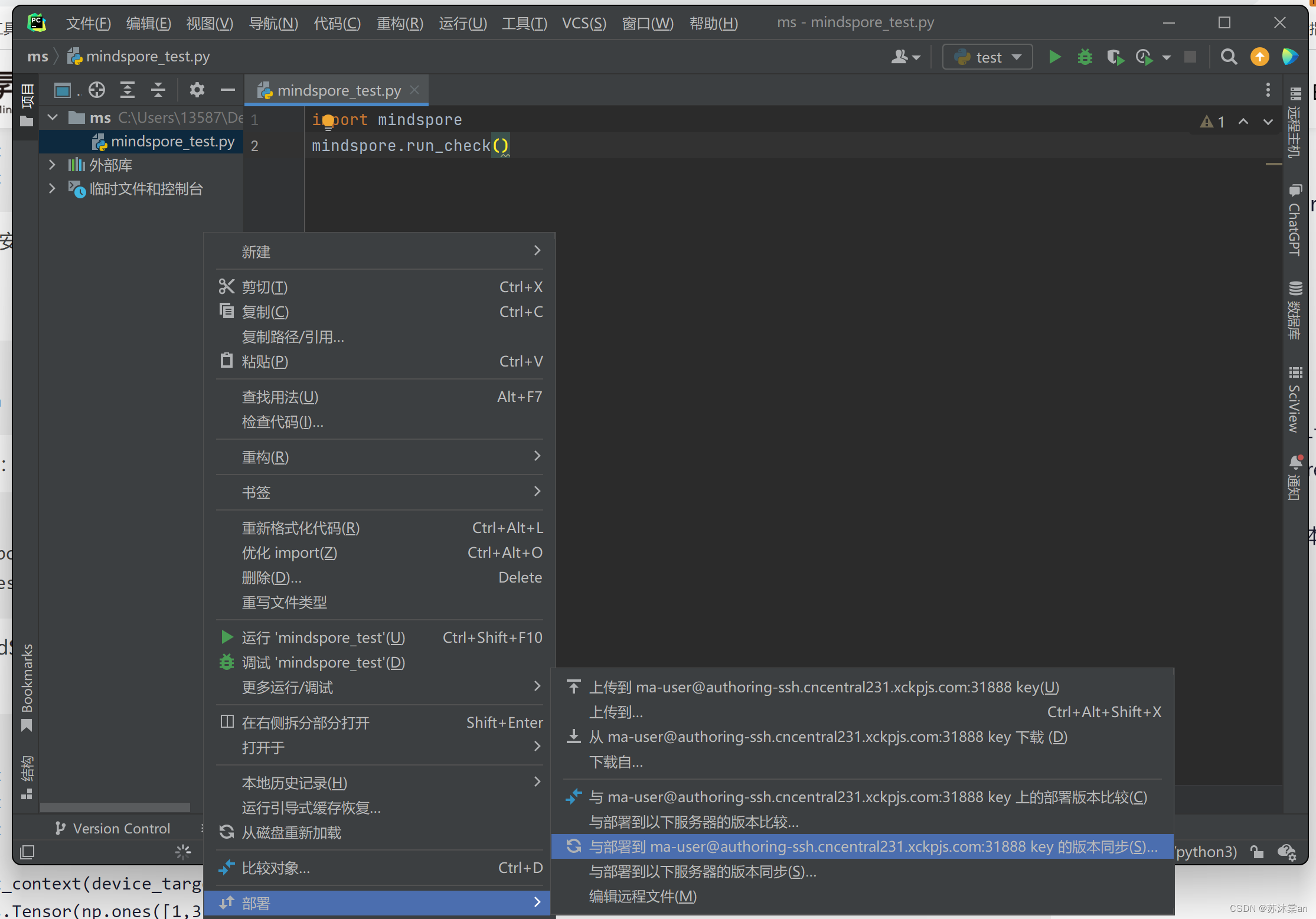Screen dimensions: 1316x919
Task: Expand the 外部库 tree node
Action: click(52, 165)
